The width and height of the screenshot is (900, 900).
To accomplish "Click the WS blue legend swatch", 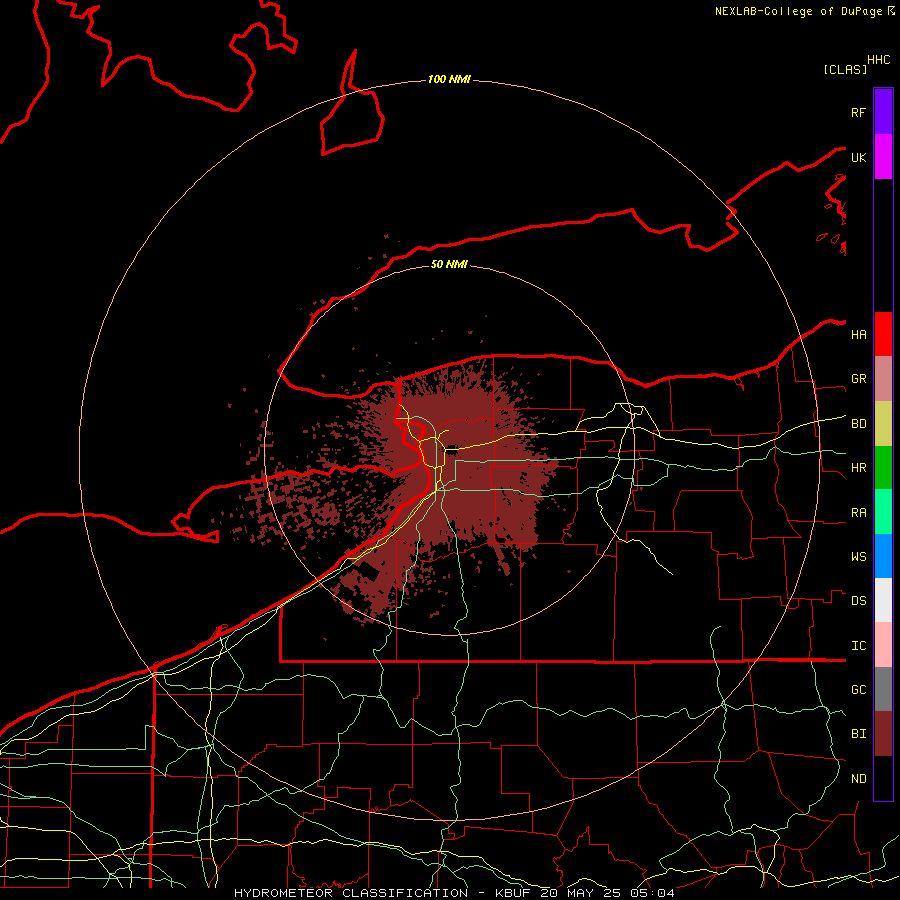I will (883, 556).
